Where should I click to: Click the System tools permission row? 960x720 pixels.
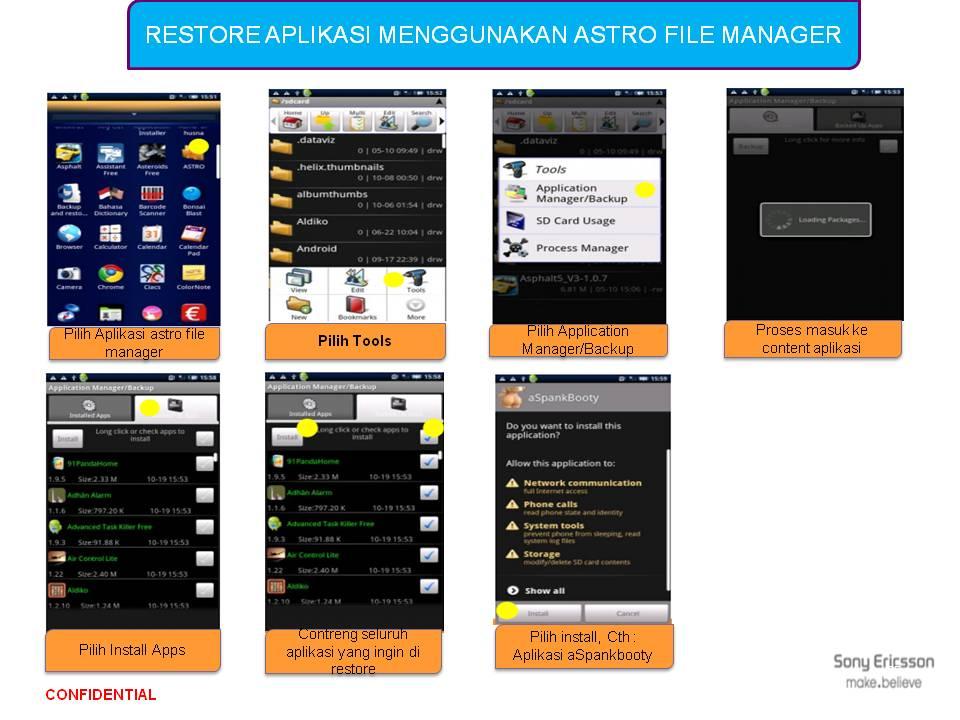pyautogui.click(x=573, y=534)
